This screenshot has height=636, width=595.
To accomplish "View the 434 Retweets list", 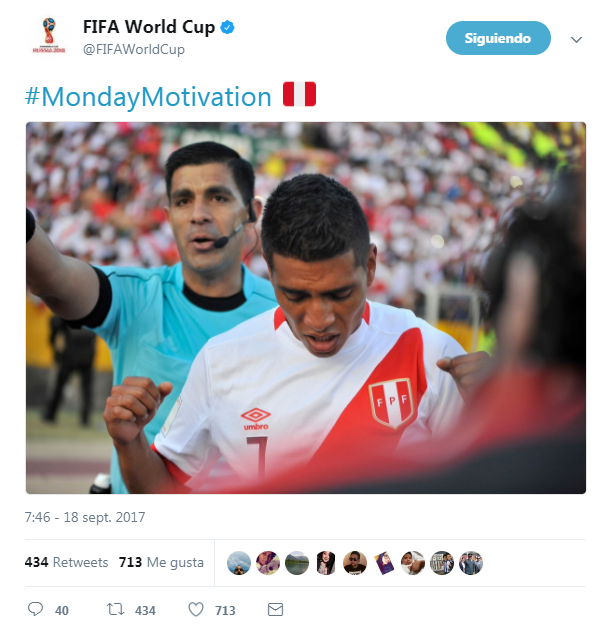I will (x=67, y=562).
